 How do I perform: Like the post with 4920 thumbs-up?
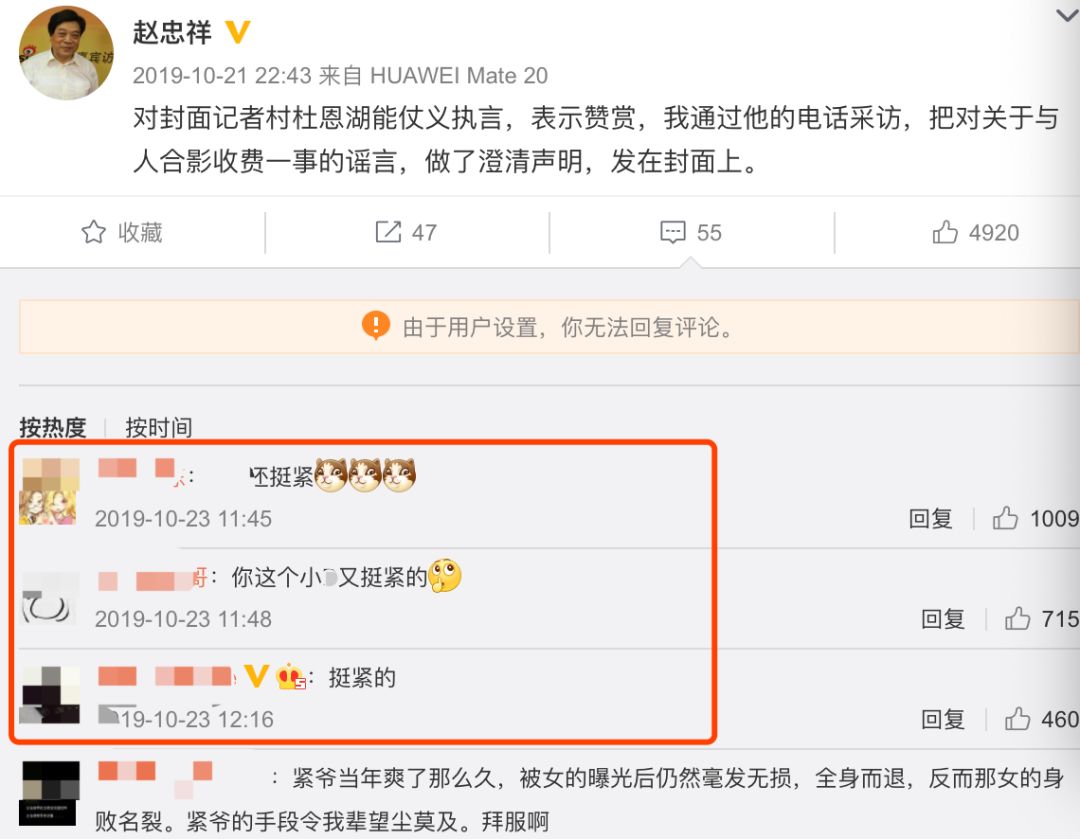click(x=945, y=232)
